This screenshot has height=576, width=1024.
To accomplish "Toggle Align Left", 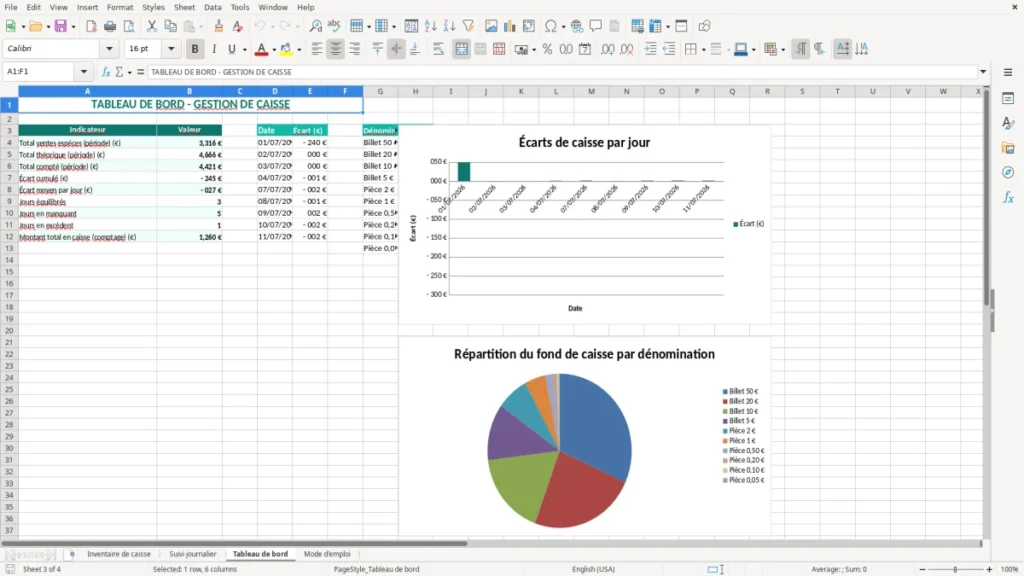I will (x=317, y=49).
